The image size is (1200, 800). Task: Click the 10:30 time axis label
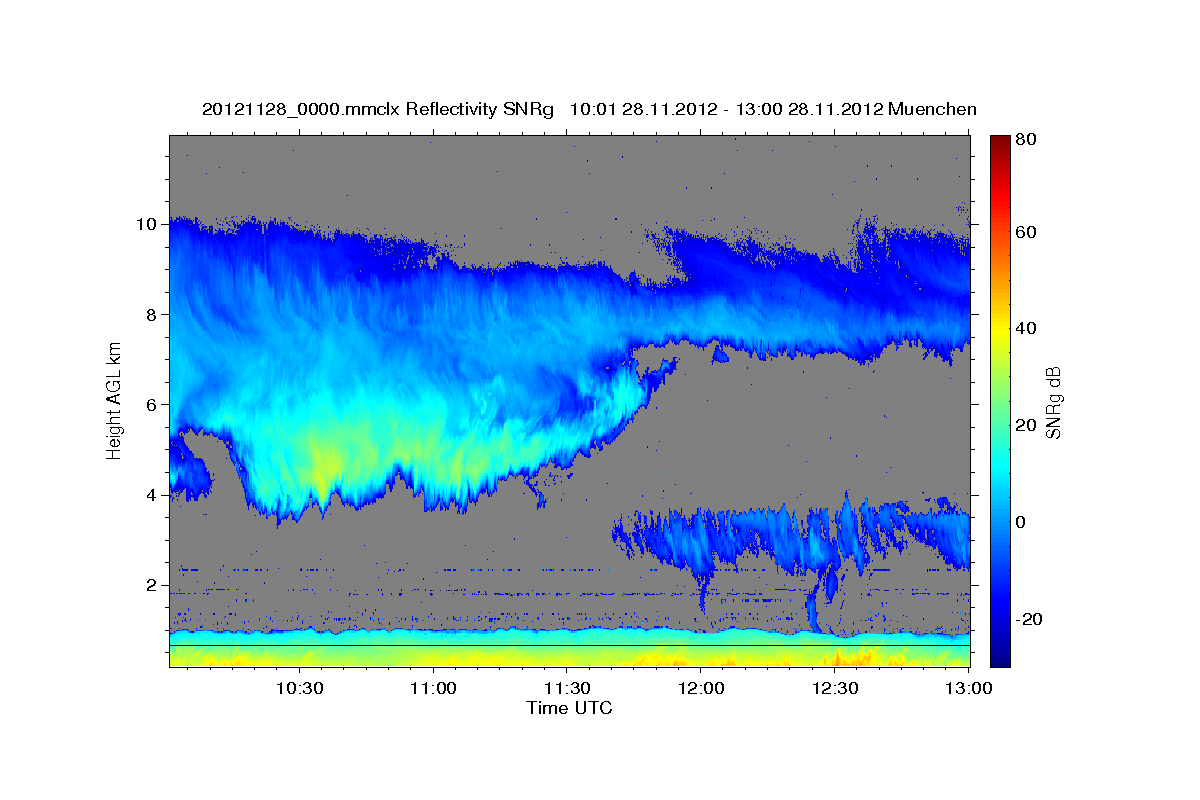pyautogui.click(x=298, y=688)
